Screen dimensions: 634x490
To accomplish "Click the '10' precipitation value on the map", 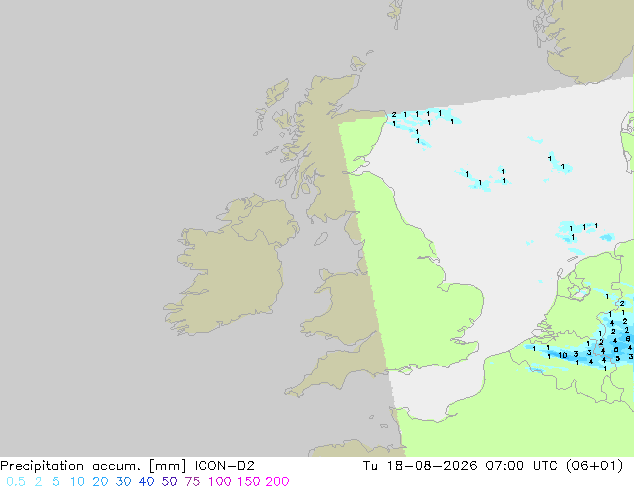I will point(562,355).
